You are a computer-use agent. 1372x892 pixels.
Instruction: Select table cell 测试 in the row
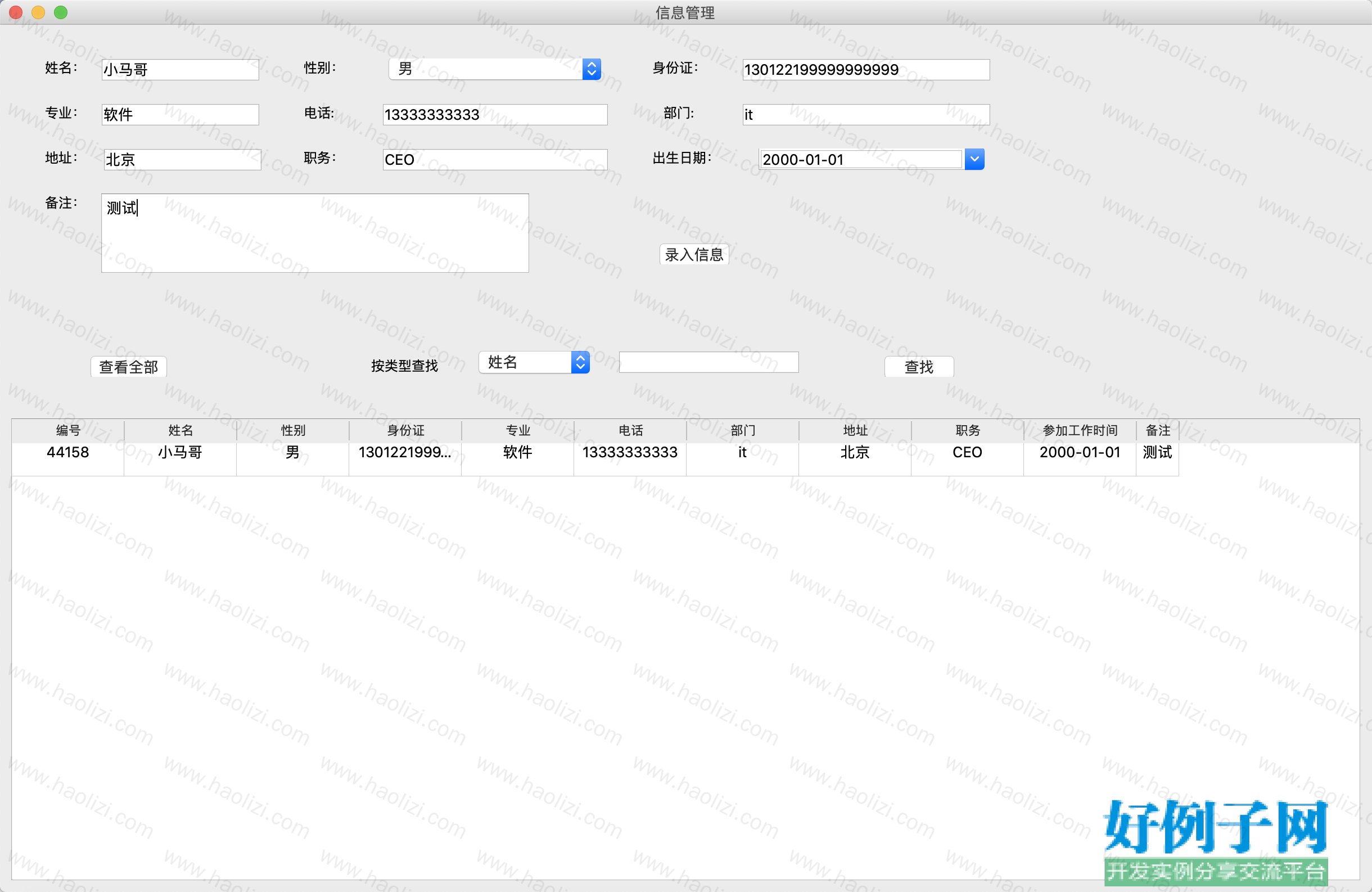click(1158, 459)
